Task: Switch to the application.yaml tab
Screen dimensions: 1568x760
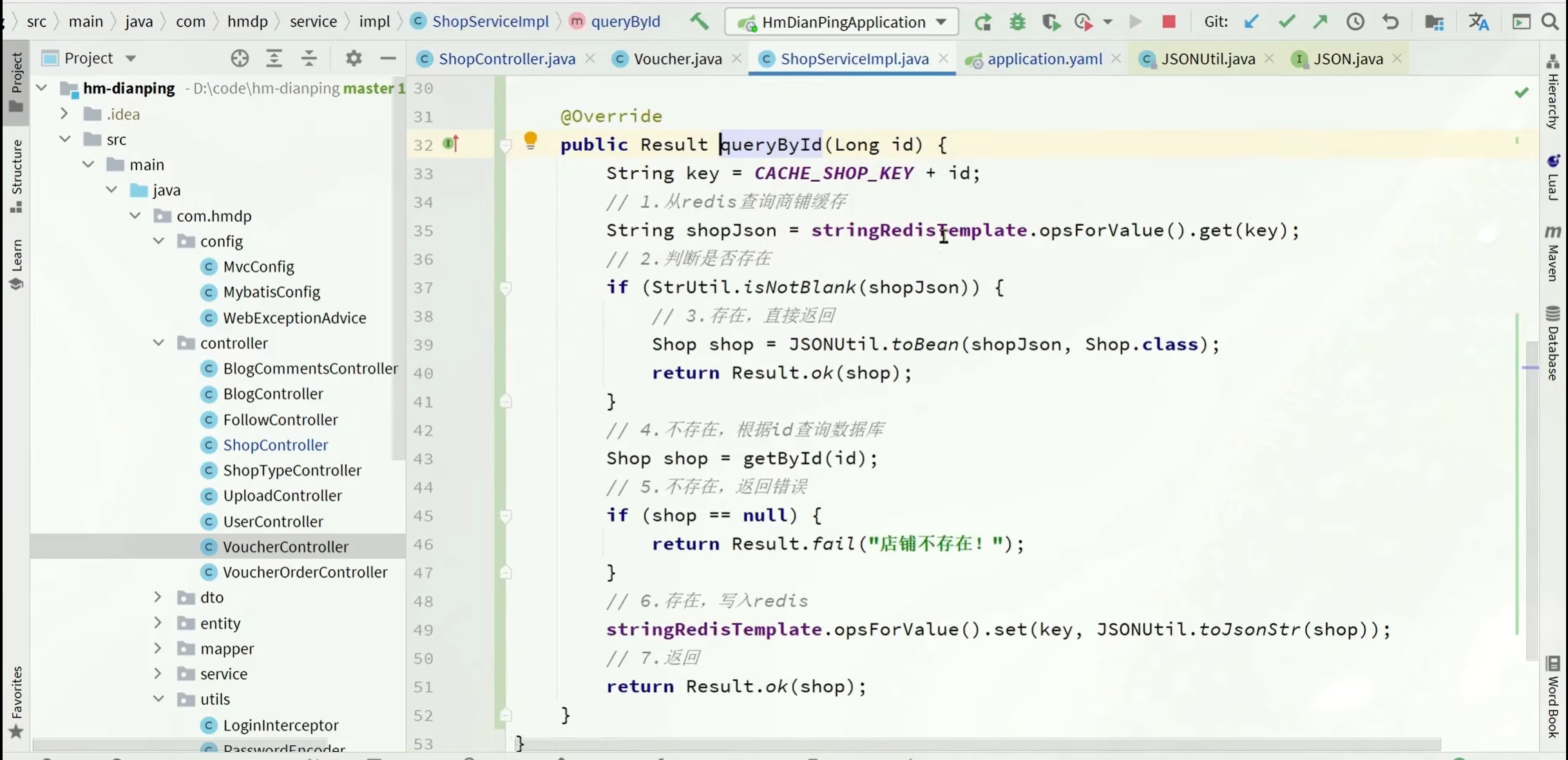Action: pos(1044,59)
